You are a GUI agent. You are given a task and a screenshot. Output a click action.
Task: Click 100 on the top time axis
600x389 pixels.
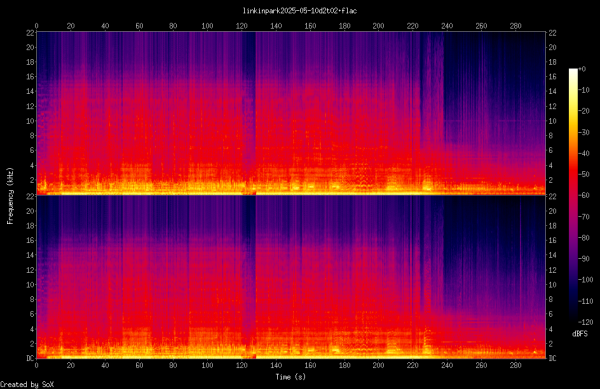207,26
